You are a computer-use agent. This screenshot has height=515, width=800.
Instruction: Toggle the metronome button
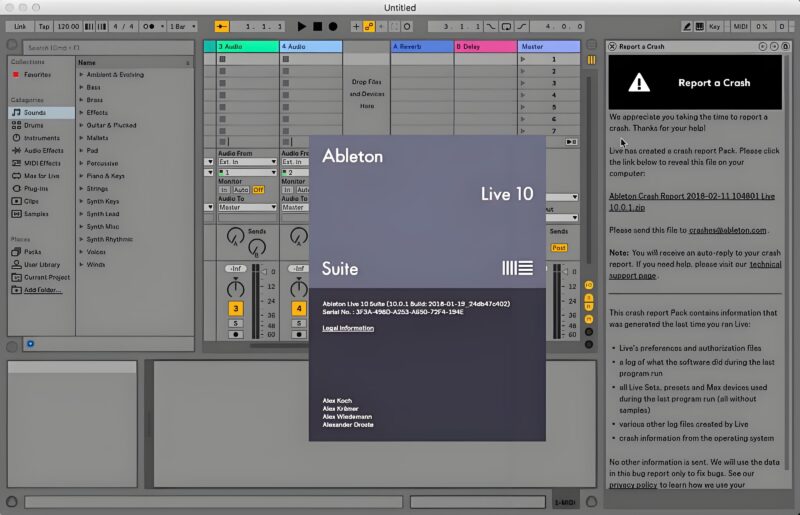149,27
